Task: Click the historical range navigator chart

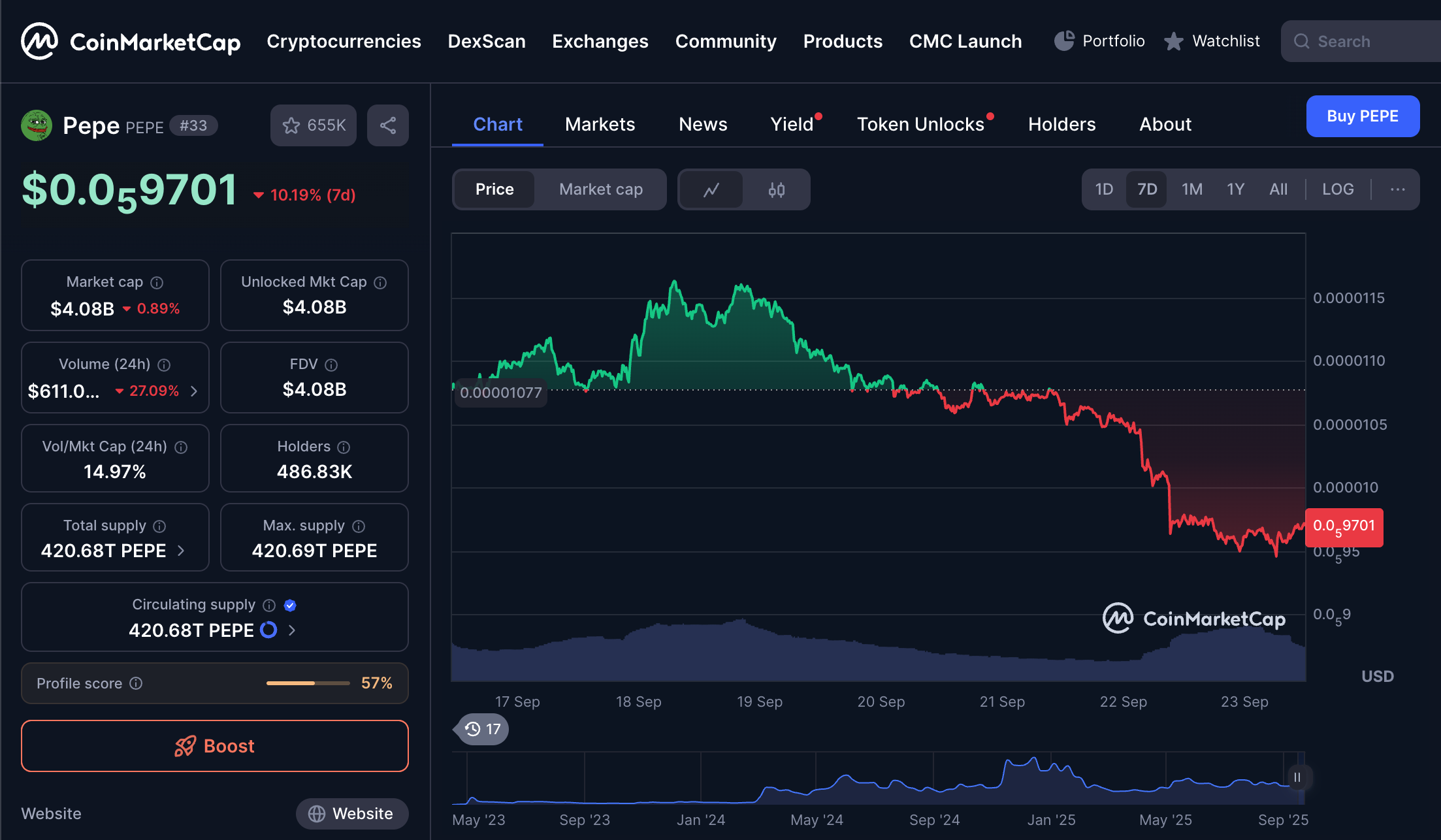Action: pyautogui.click(x=879, y=779)
